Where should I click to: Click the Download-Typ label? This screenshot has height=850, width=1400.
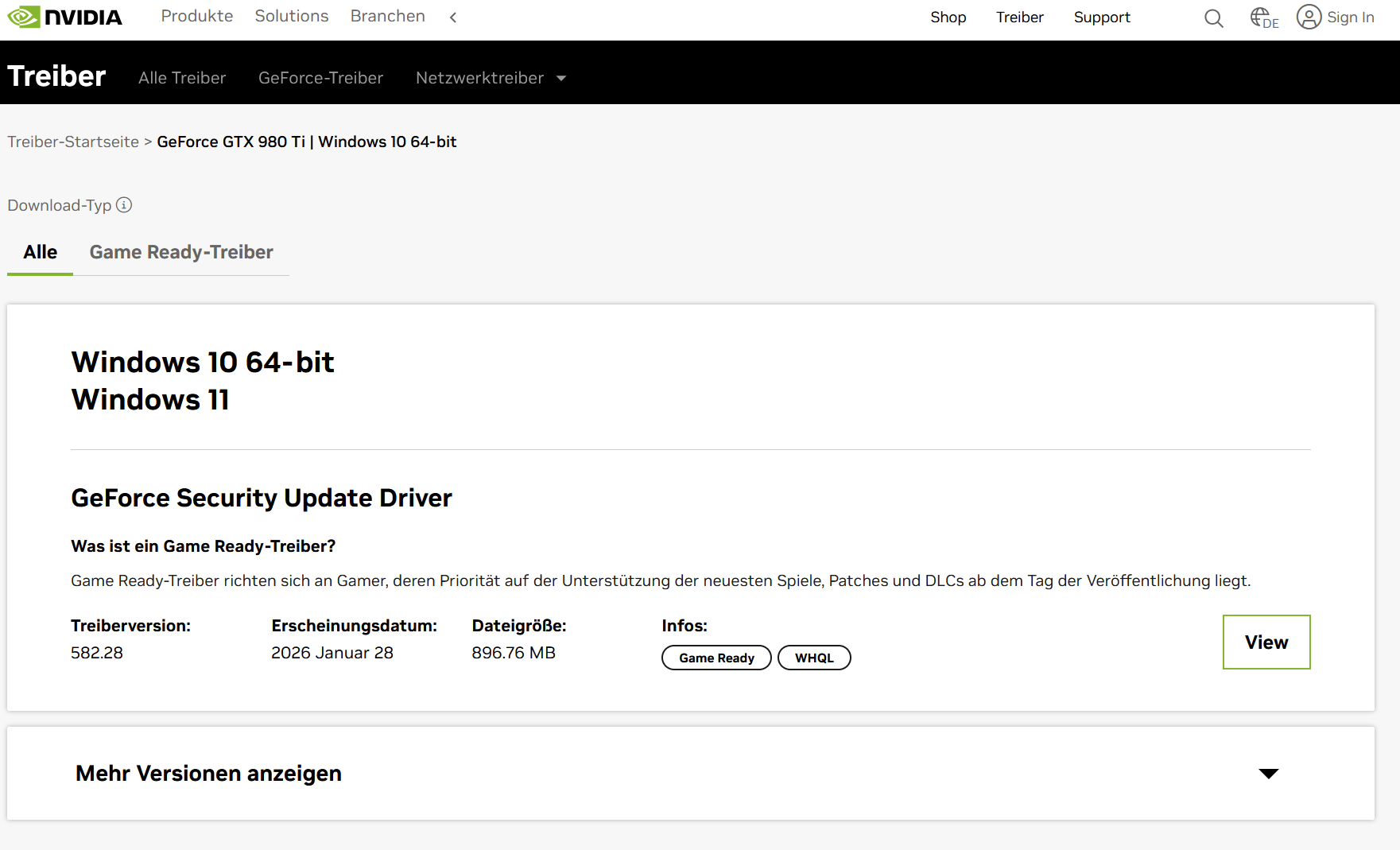click(60, 205)
